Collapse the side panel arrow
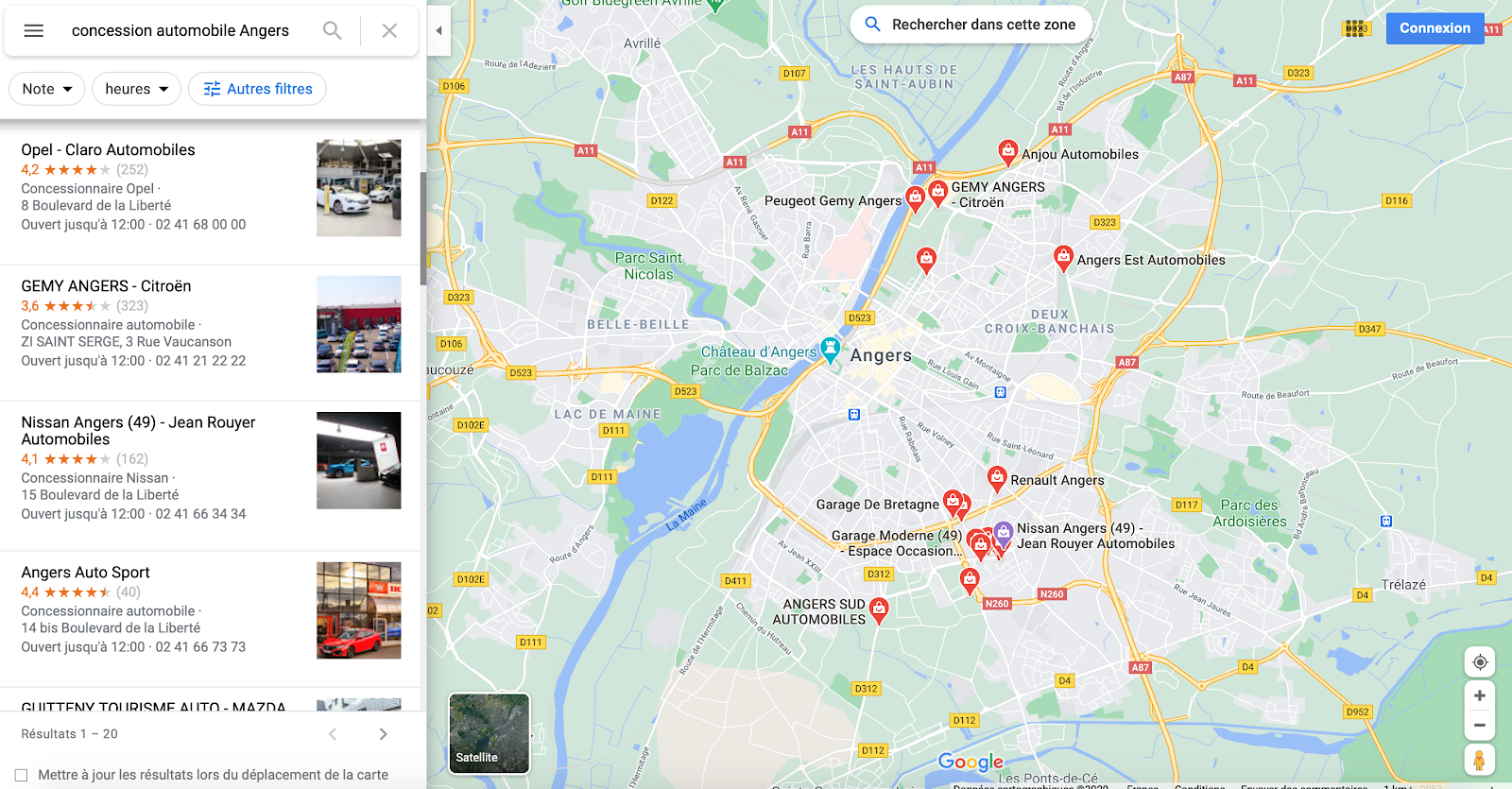Viewport: 1512px width, 789px height. click(438, 30)
